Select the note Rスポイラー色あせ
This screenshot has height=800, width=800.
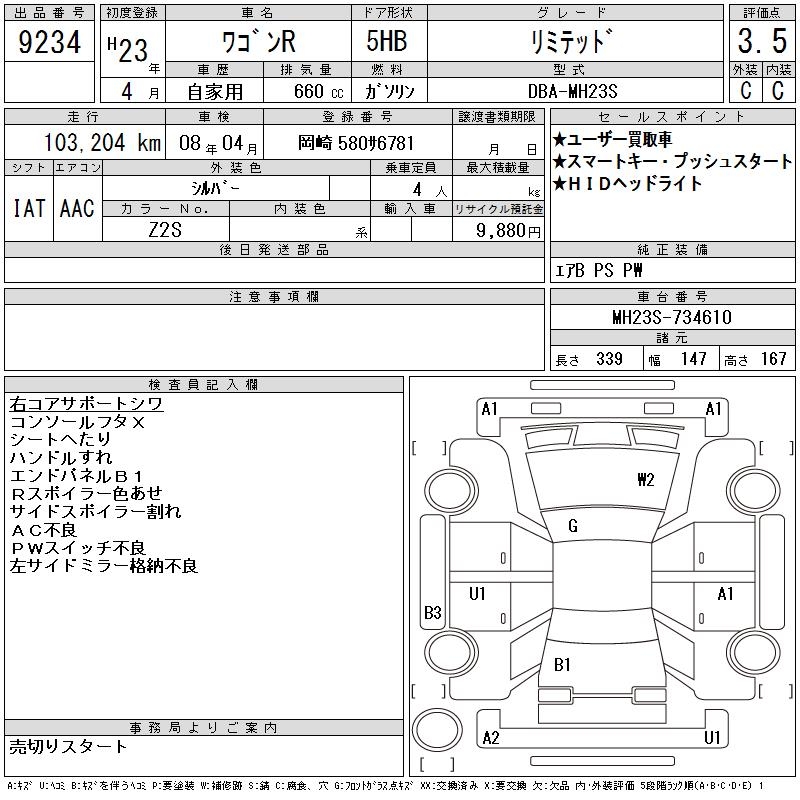[86, 494]
